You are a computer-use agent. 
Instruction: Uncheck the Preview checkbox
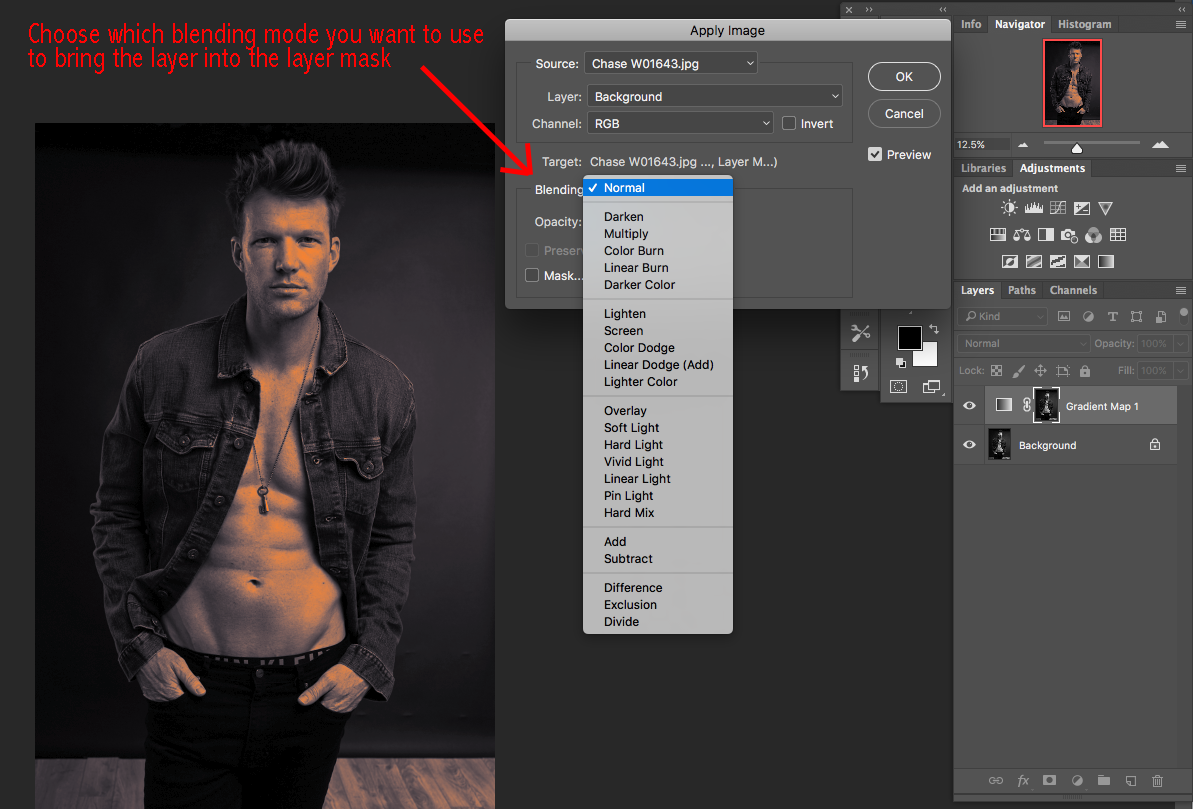[873, 154]
